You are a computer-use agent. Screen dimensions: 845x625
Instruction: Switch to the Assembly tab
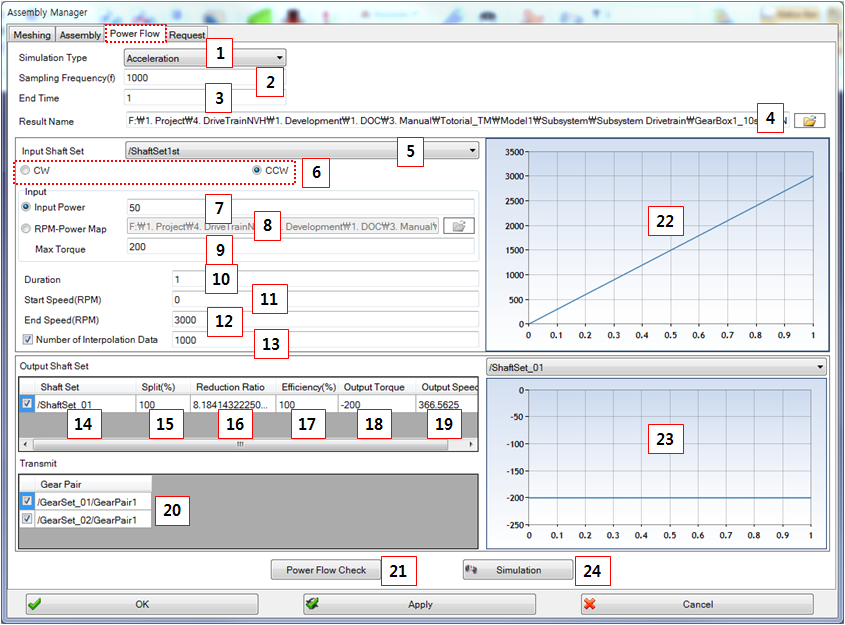click(x=79, y=34)
